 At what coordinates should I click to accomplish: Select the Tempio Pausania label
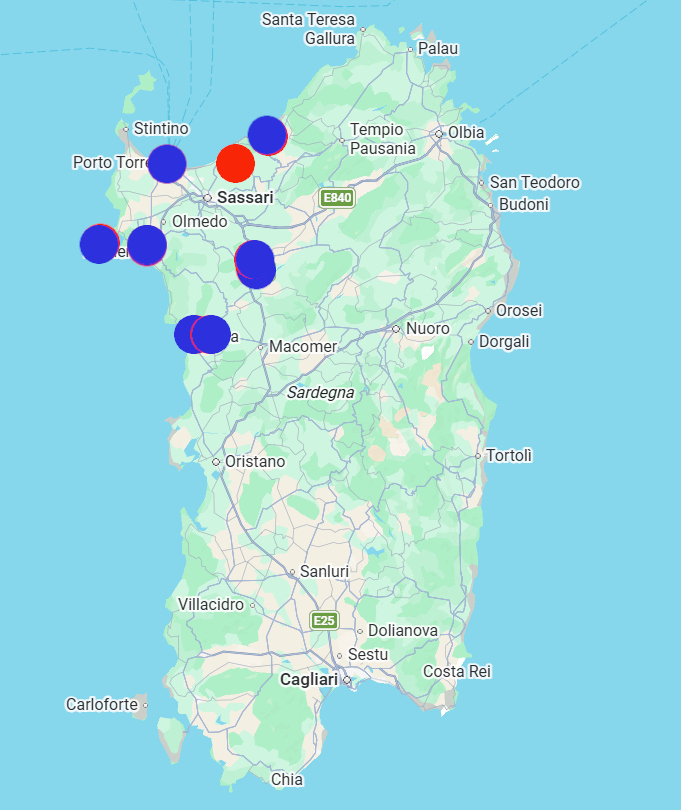[383, 139]
